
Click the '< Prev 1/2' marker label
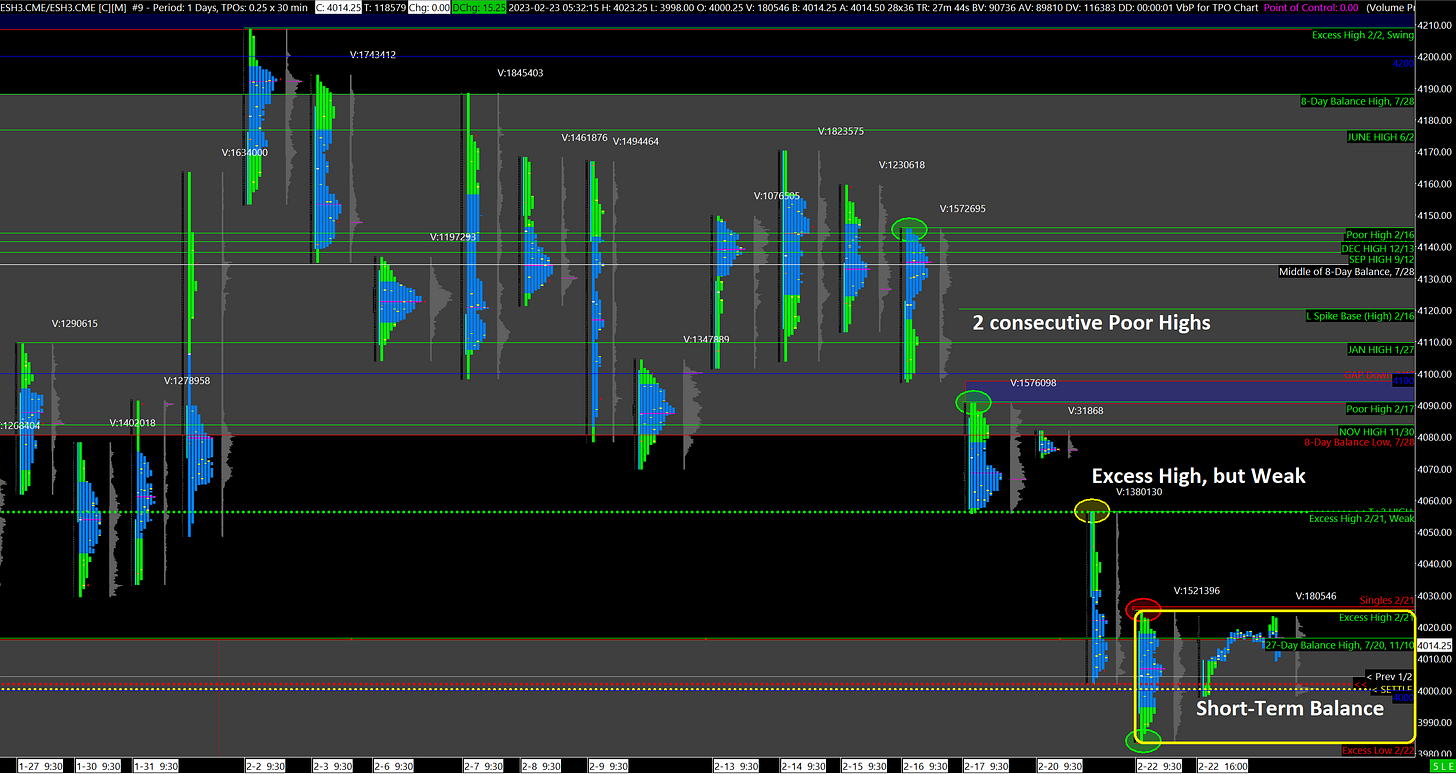tap(1388, 677)
